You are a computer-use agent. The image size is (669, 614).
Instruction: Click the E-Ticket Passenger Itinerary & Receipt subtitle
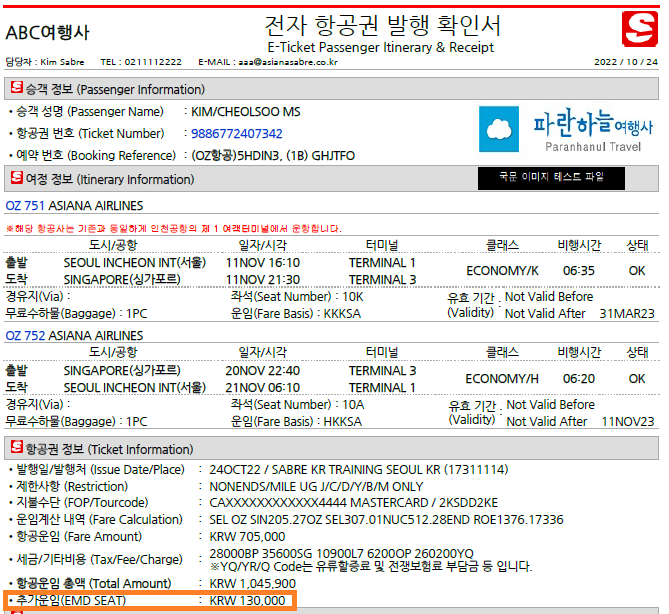[x=380, y=47]
